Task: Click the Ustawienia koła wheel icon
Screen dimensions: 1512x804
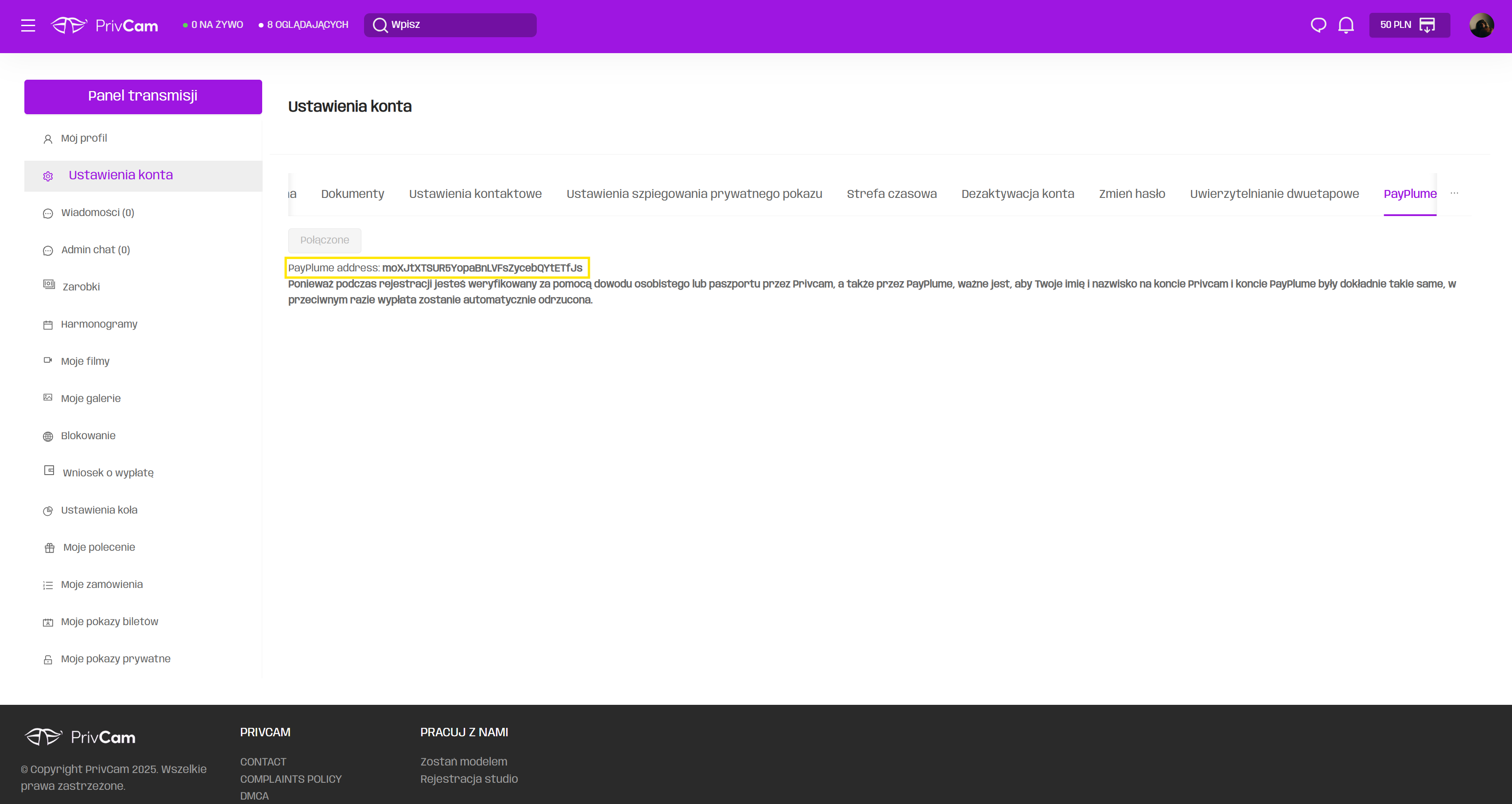Action: (x=48, y=510)
